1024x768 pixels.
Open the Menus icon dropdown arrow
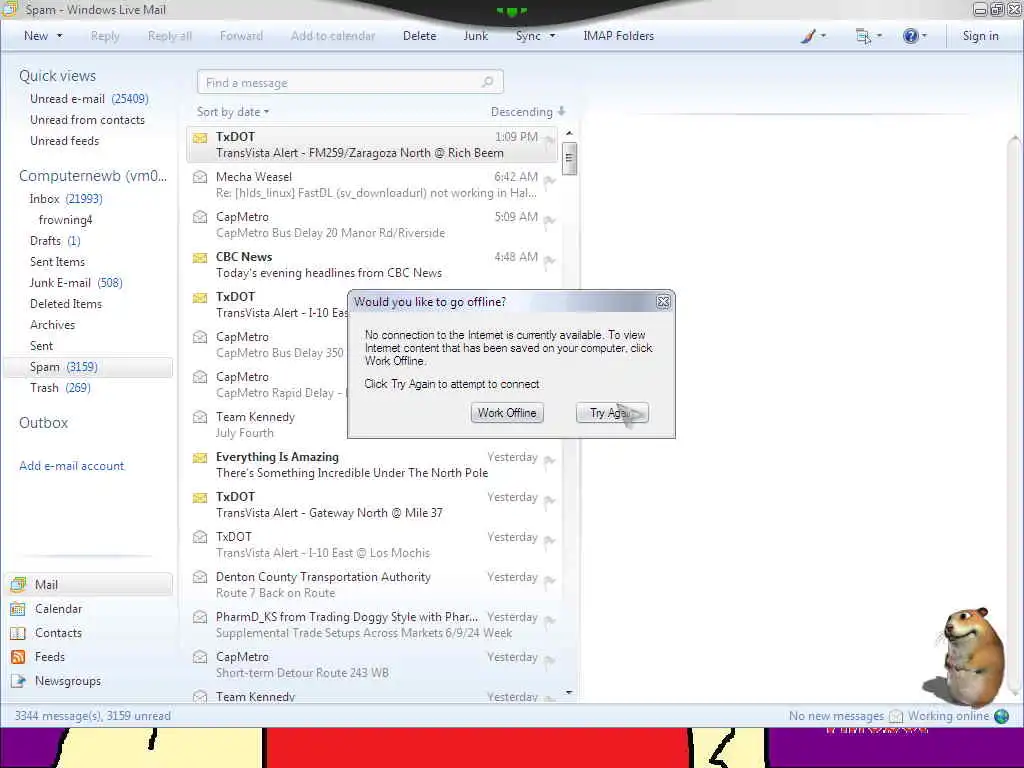click(879, 36)
